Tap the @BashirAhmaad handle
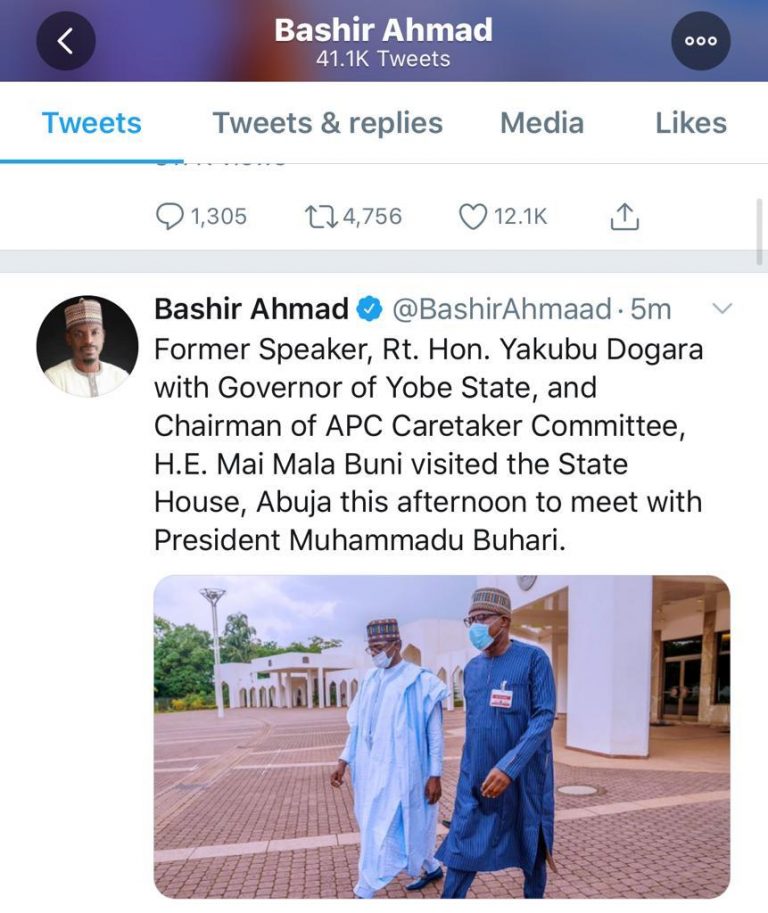 click(x=501, y=310)
